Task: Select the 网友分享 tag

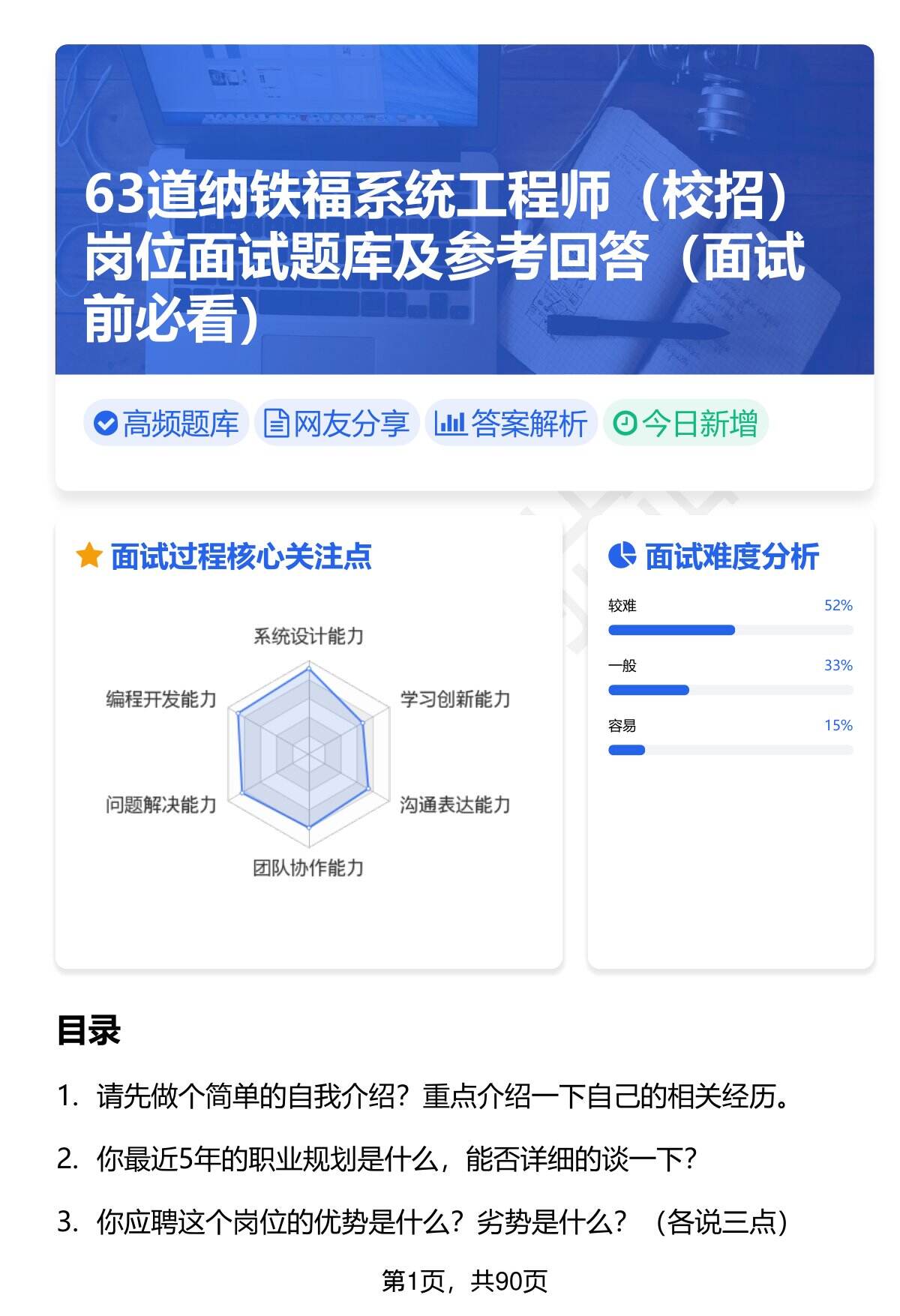Action: coord(337,424)
